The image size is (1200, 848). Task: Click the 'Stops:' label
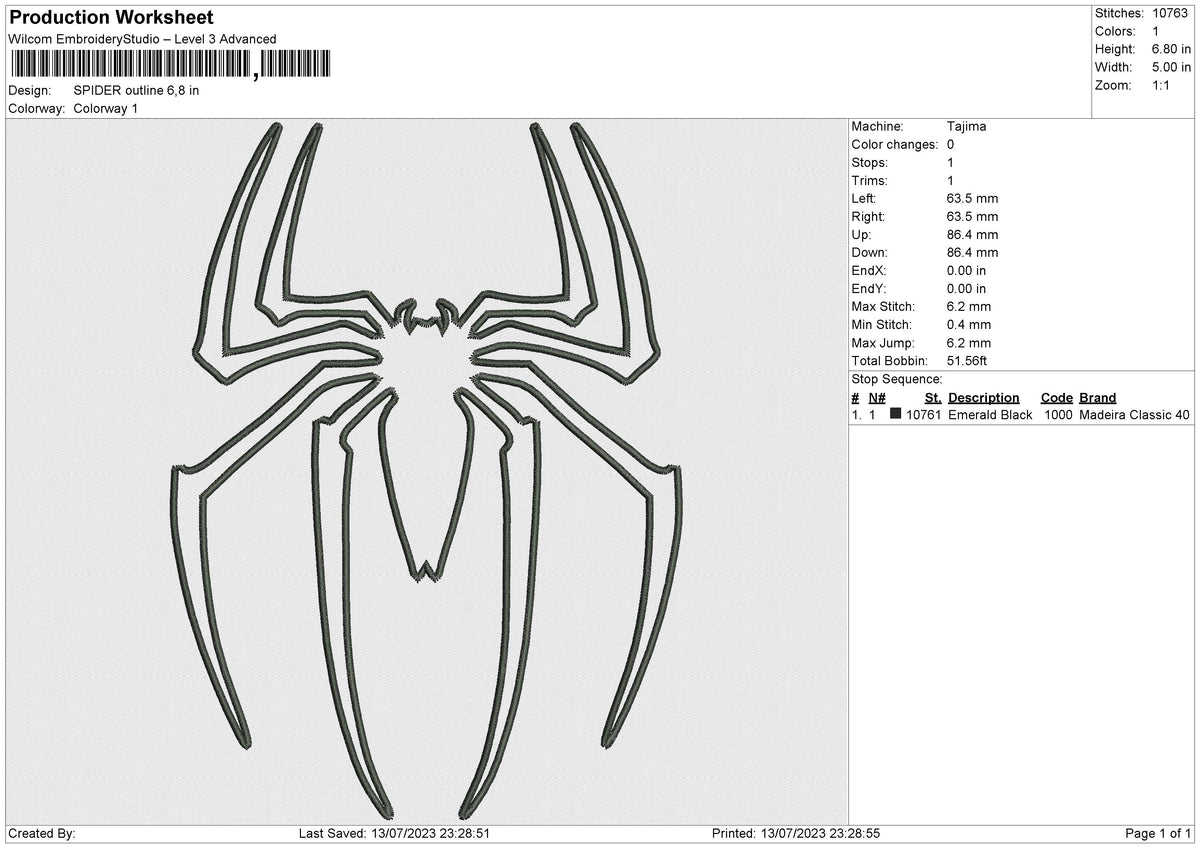point(869,162)
